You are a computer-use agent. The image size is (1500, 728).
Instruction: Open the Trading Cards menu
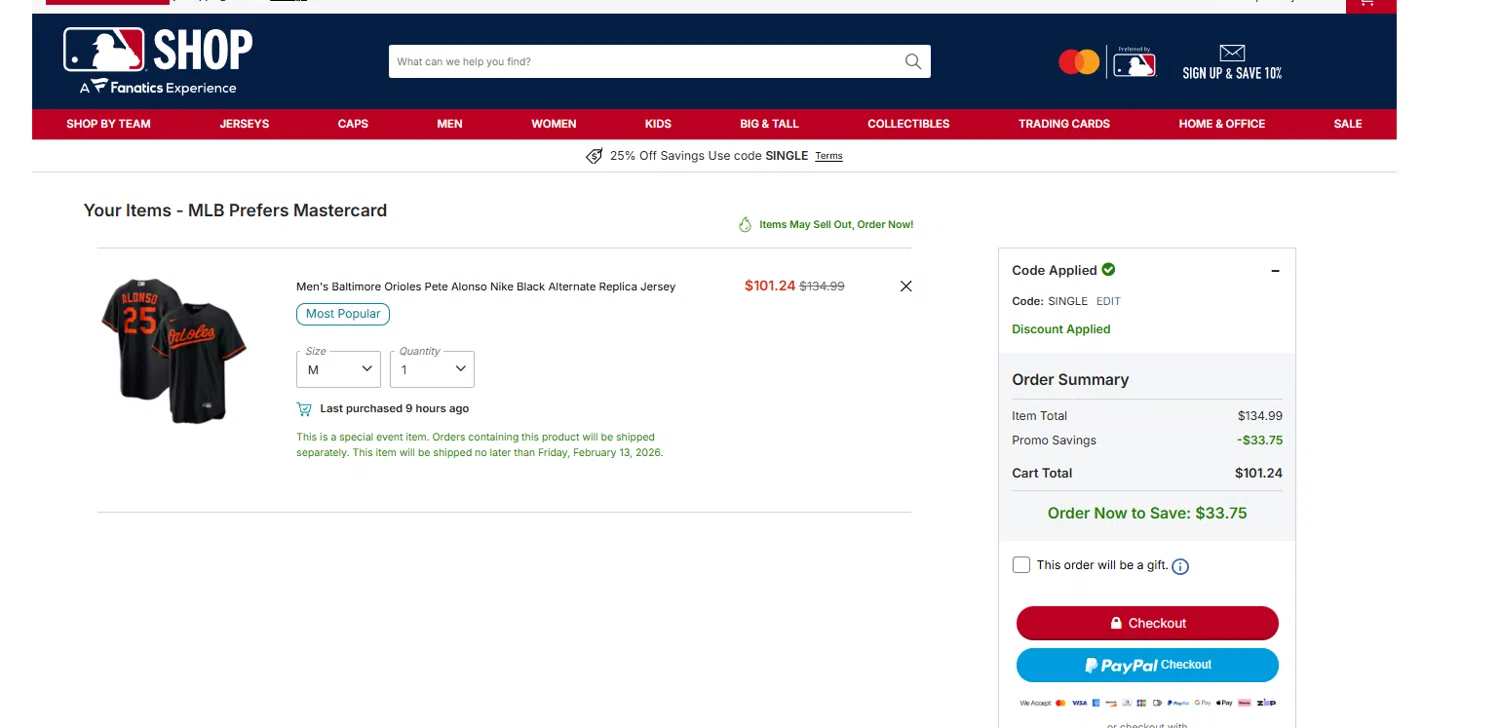tap(1064, 124)
